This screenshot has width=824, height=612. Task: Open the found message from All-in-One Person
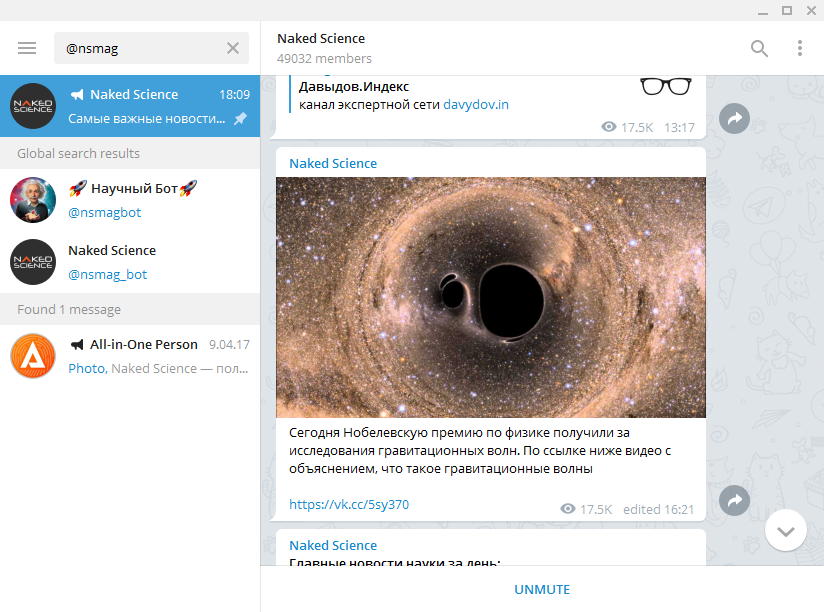click(150, 356)
